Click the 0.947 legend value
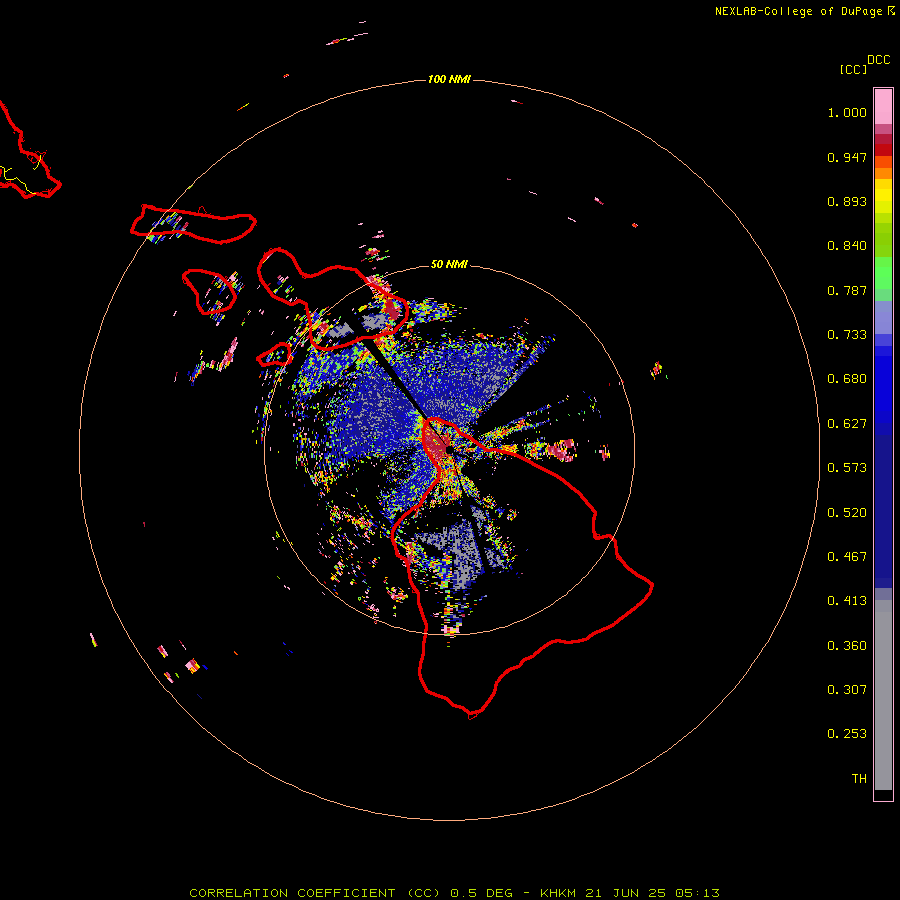The image size is (900, 900). pyautogui.click(x=847, y=157)
